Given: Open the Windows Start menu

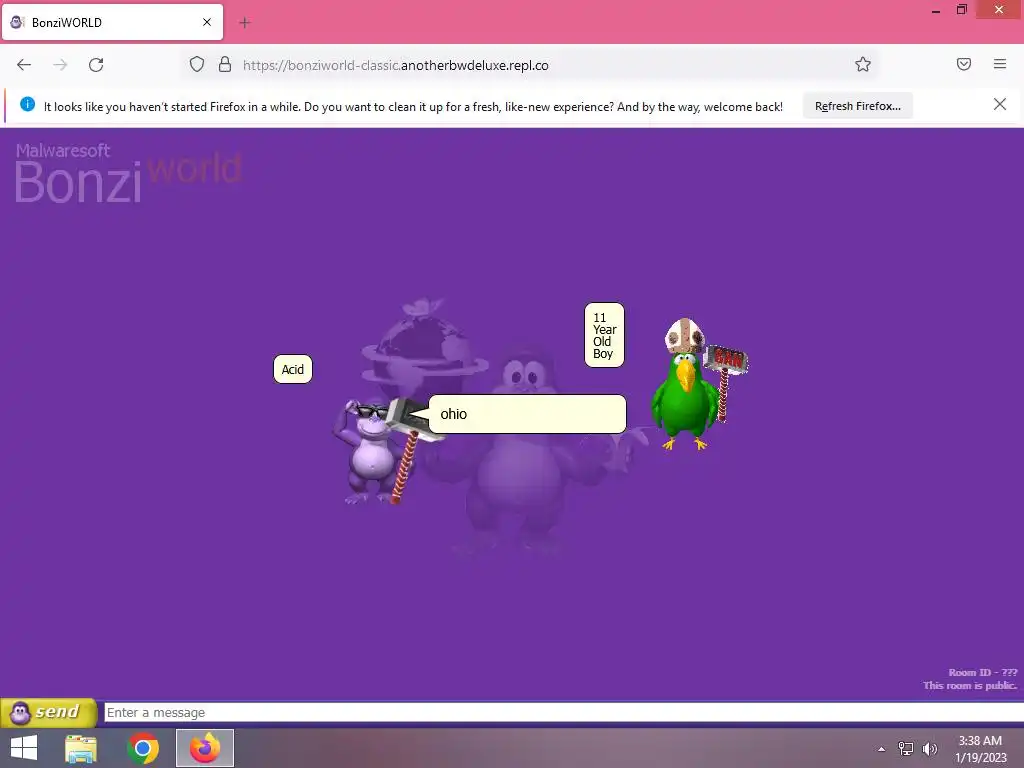Looking at the screenshot, I should click(24, 748).
